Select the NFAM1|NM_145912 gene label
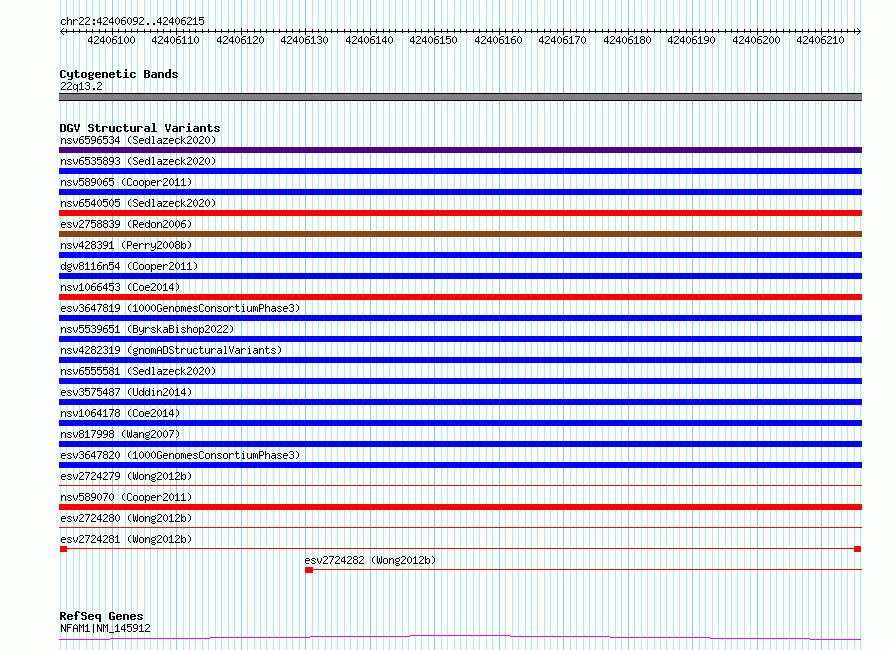890x650 pixels. [105, 628]
